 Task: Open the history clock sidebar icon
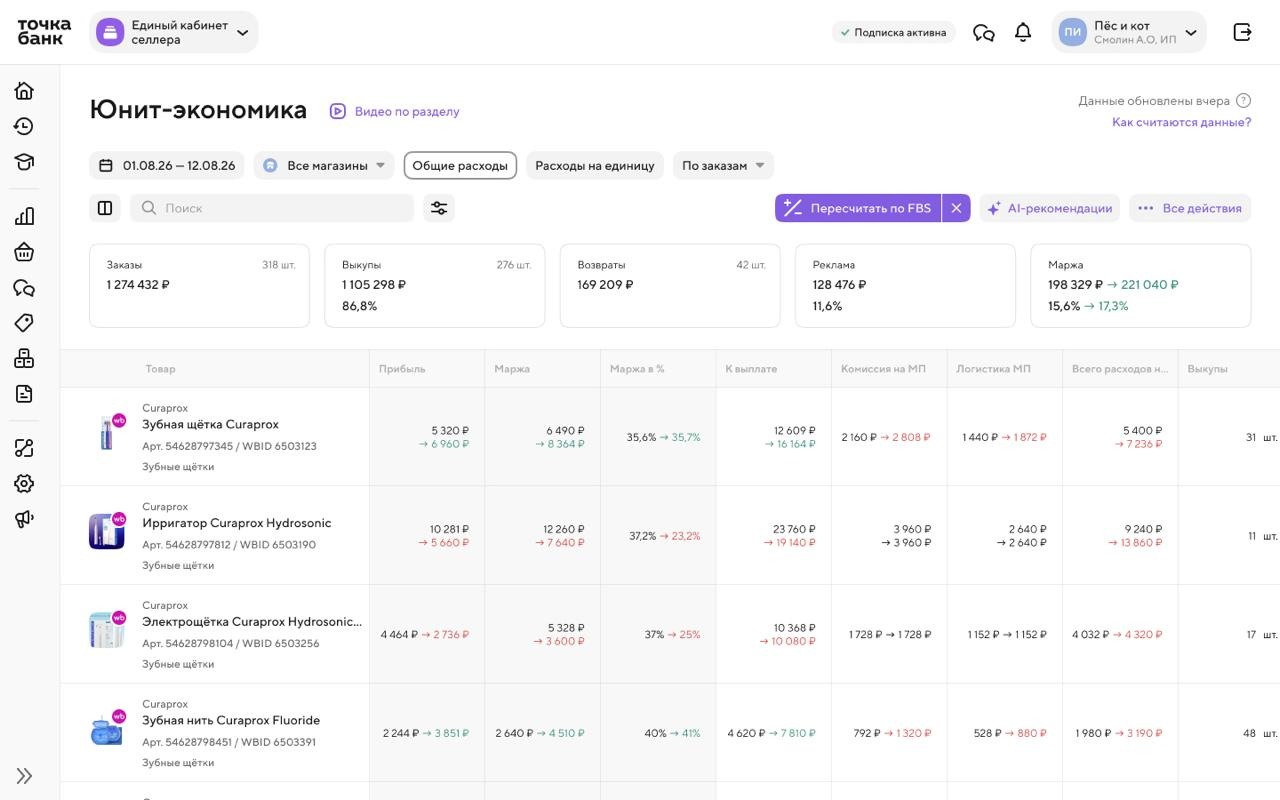(24, 126)
